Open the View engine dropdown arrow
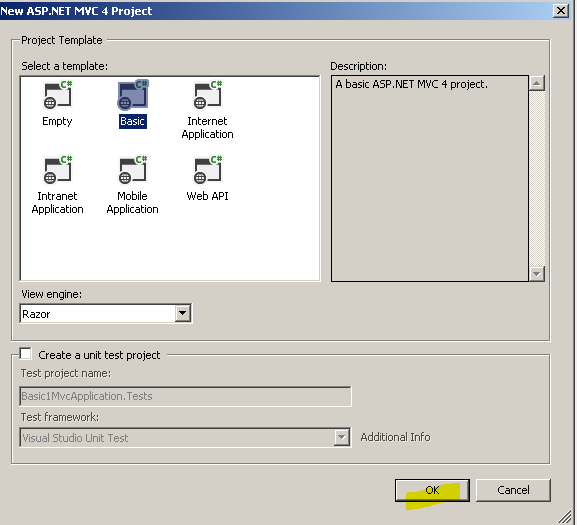 tap(183, 314)
